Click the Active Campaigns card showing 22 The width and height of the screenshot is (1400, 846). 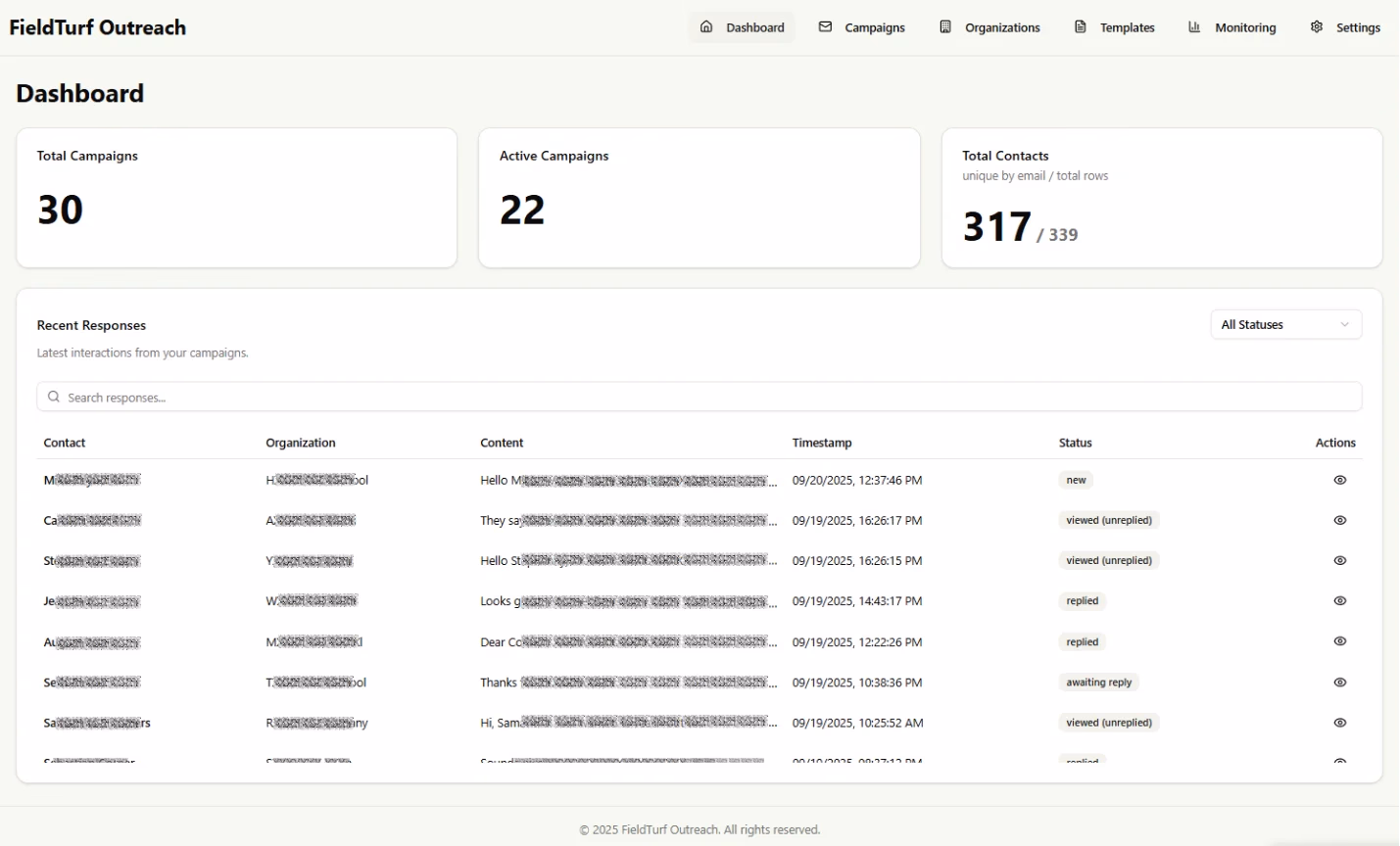pyautogui.click(x=700, y=198)
